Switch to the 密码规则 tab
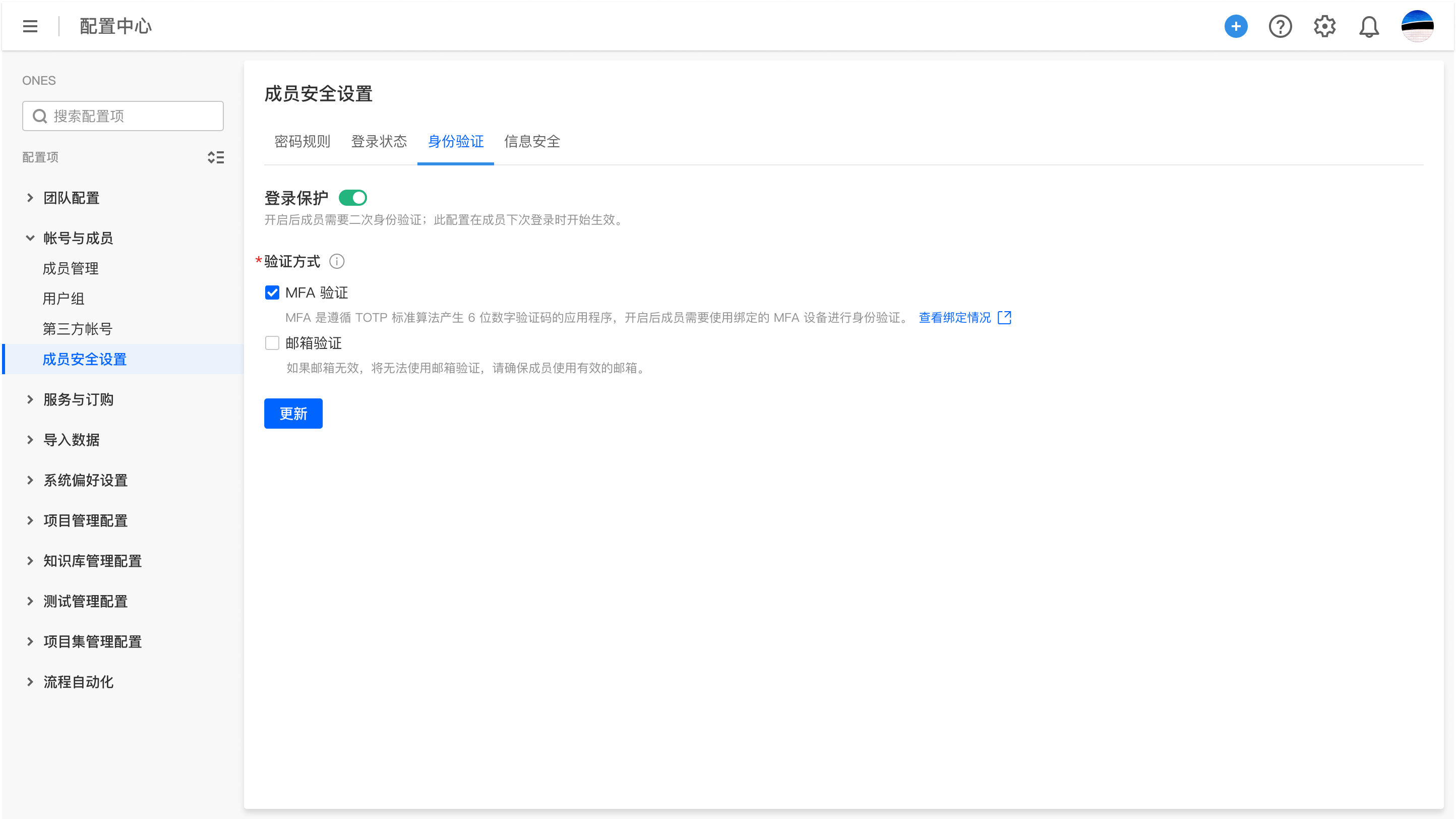 302,141
